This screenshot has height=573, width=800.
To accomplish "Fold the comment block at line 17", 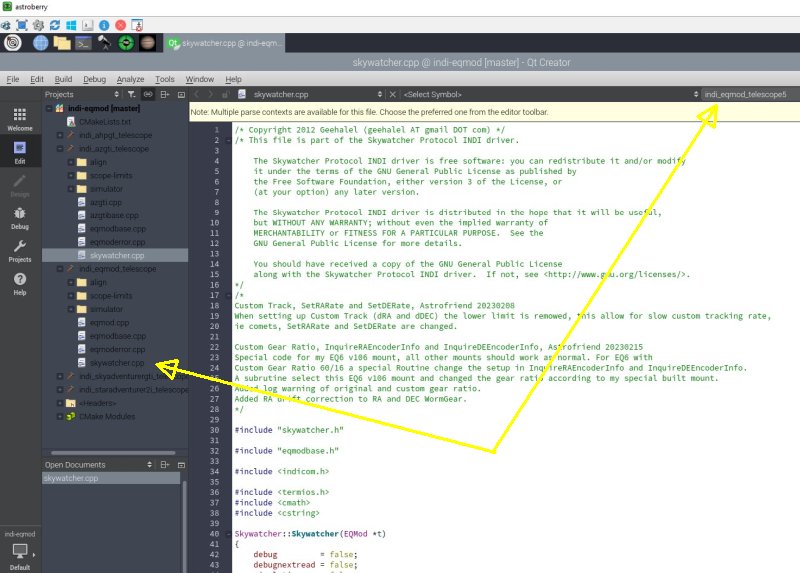I will click(x=228, y=295).
